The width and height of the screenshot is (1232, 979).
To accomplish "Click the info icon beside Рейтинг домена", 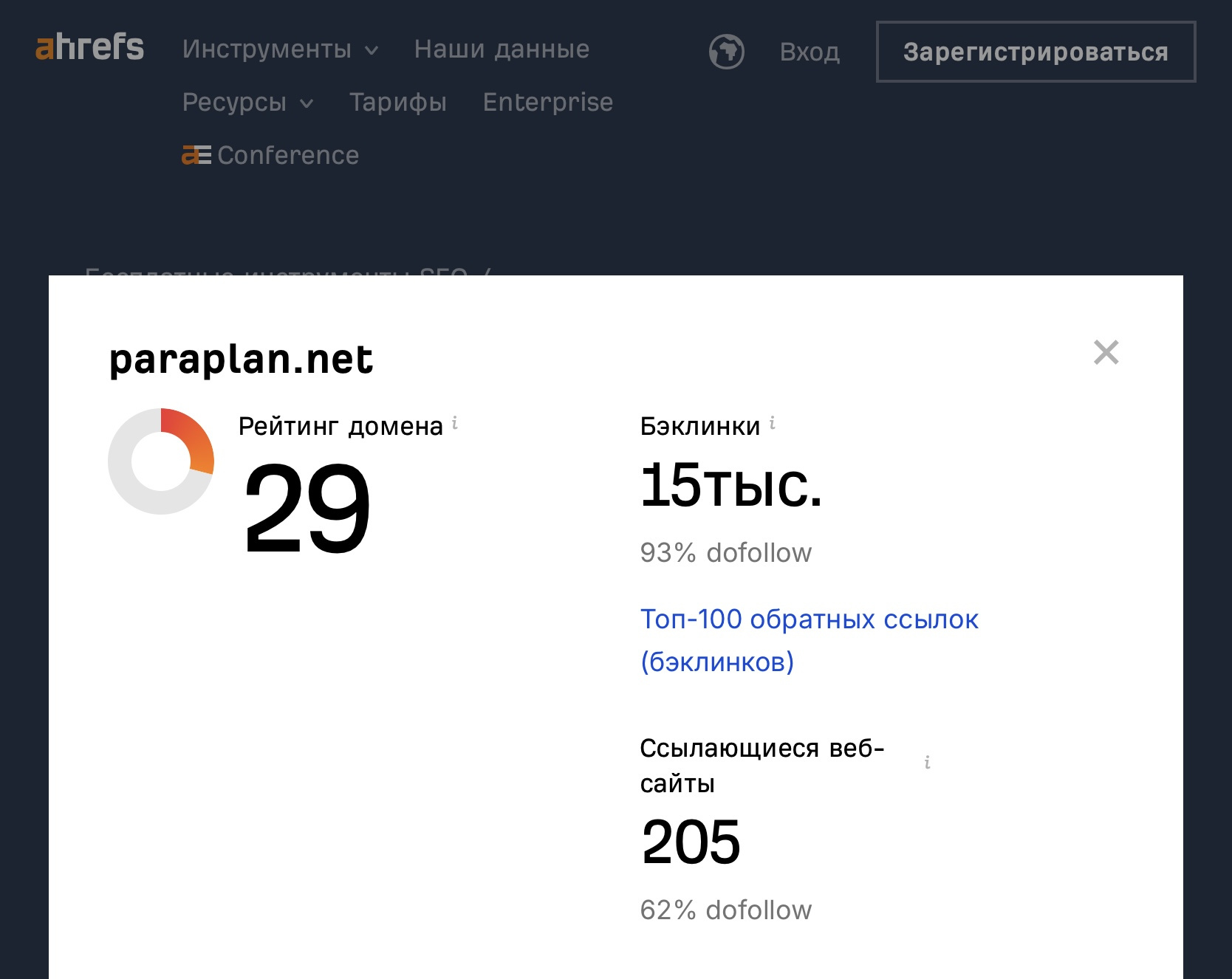I will [455, 423].
